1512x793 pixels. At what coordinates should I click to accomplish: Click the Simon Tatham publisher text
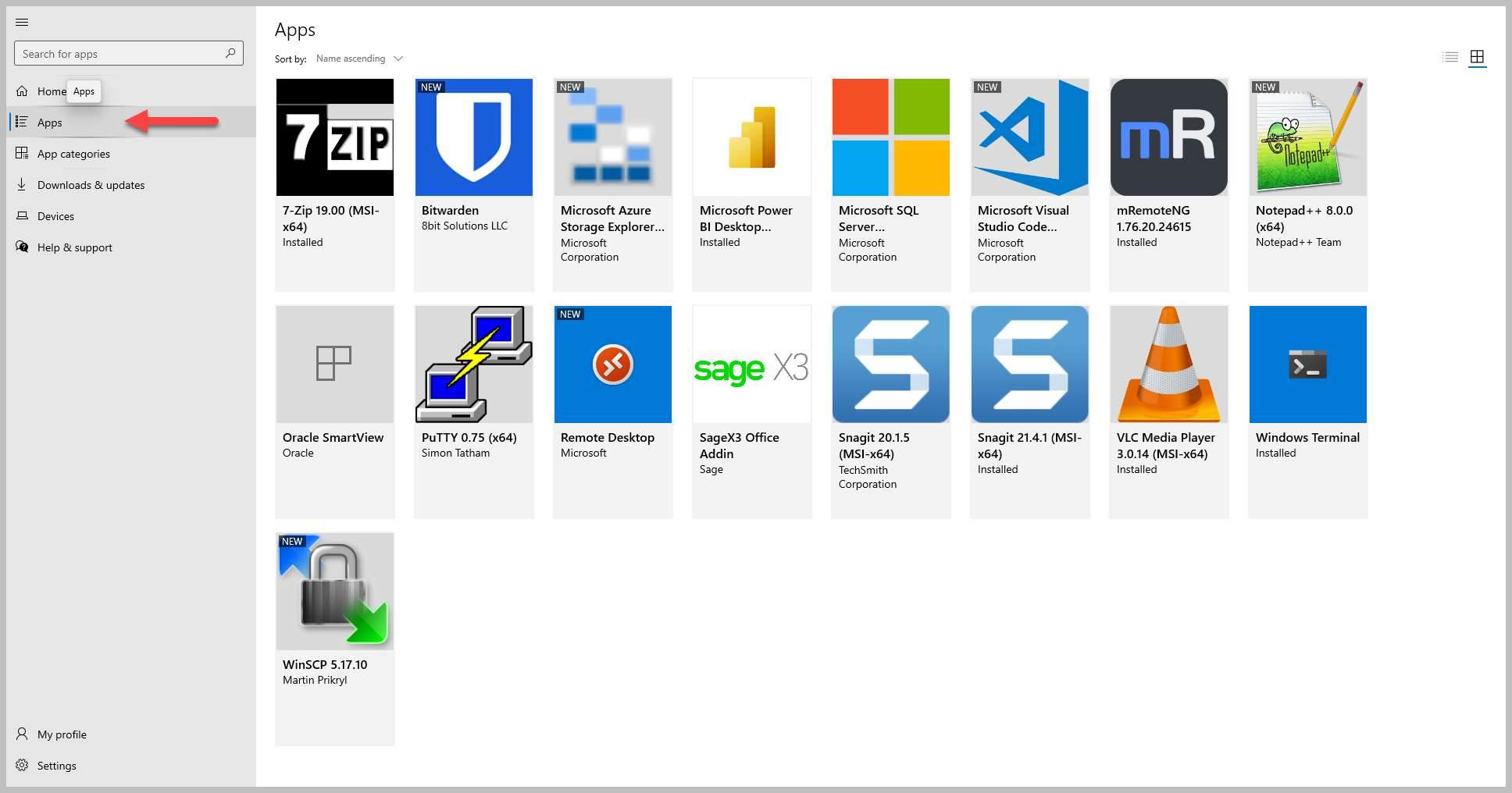[455, 453]
